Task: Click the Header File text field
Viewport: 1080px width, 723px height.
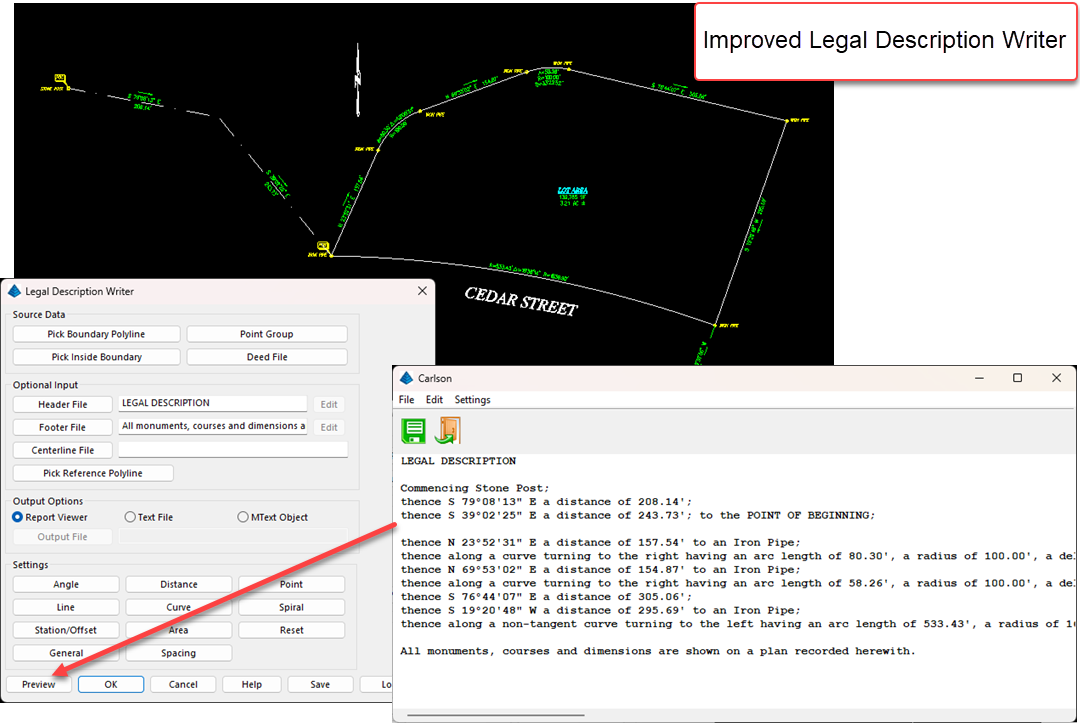Action: tap(212, 404)
